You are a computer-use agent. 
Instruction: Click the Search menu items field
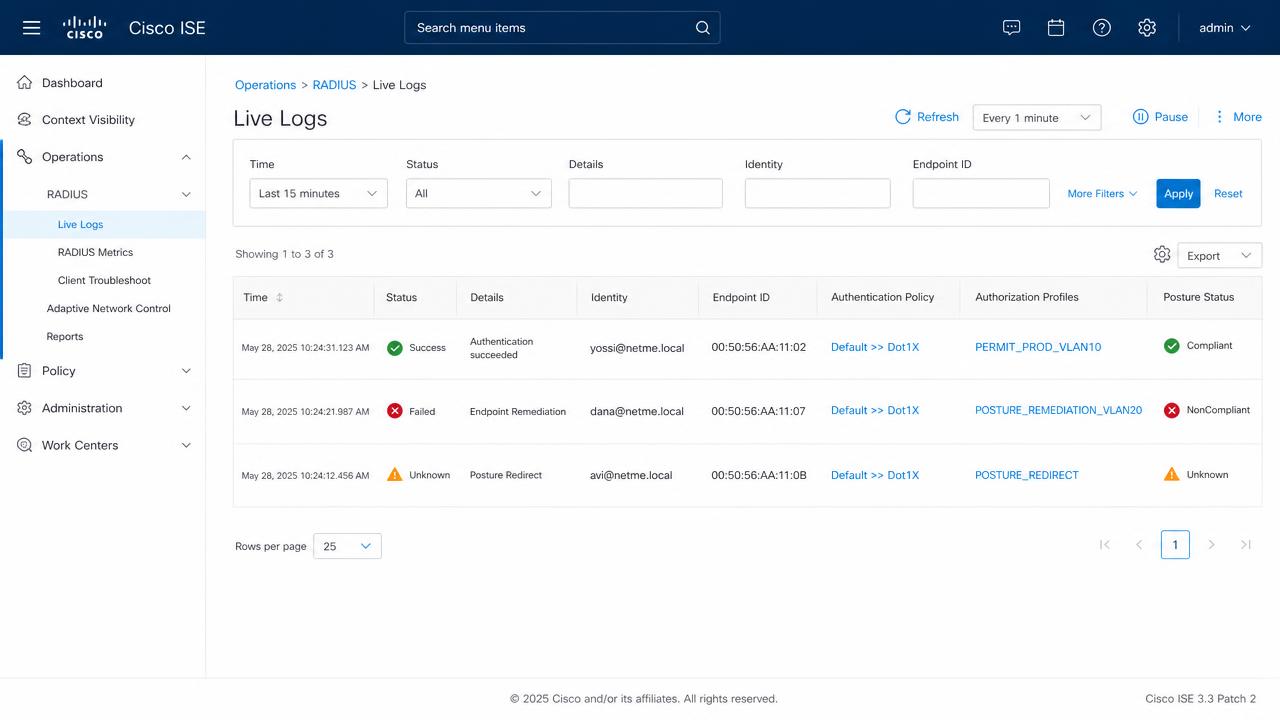[x=562, y=28]
